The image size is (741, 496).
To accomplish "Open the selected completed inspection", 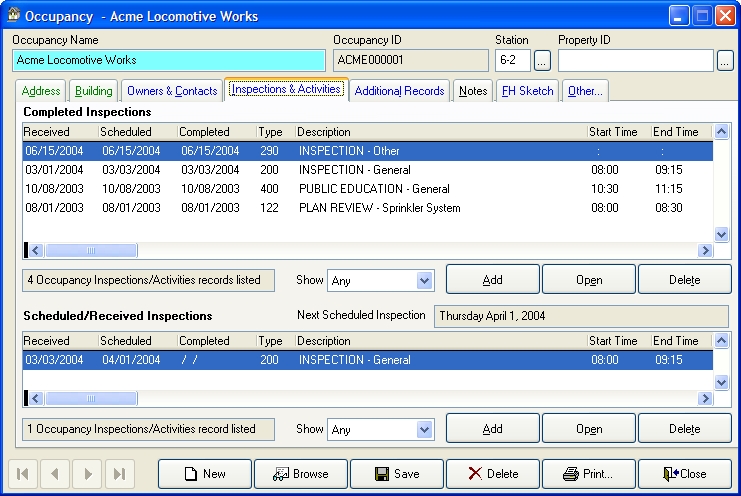I will coord(589,280).
